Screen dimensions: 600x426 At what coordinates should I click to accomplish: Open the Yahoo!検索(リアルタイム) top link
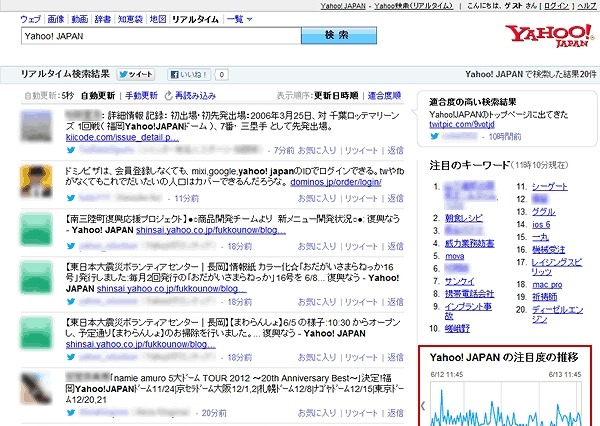pyautogui.click(x=413, y=6)
